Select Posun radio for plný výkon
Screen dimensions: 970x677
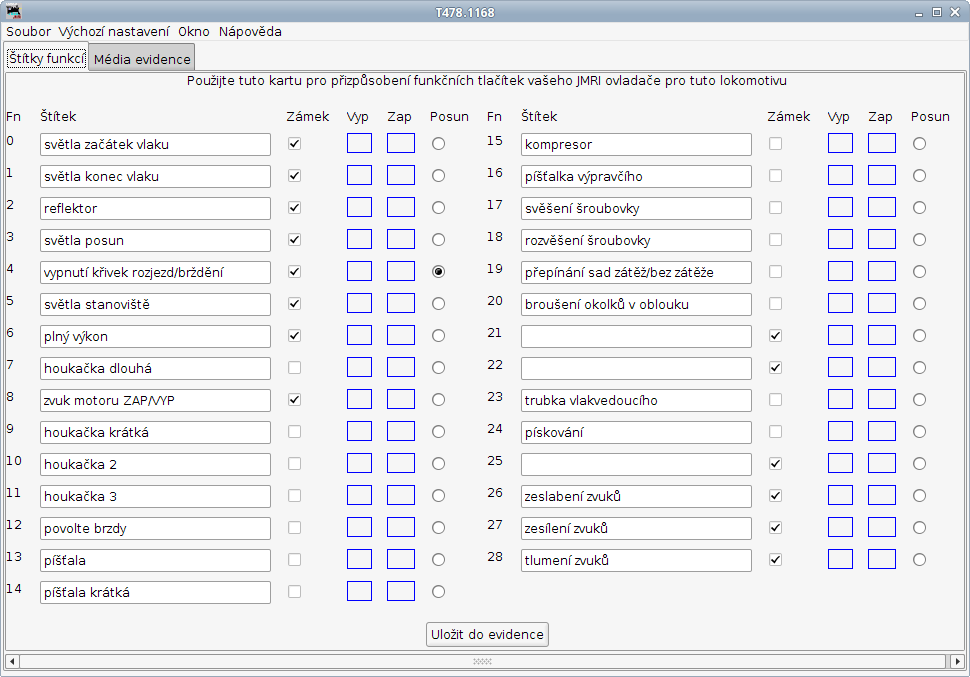[439, 335]
